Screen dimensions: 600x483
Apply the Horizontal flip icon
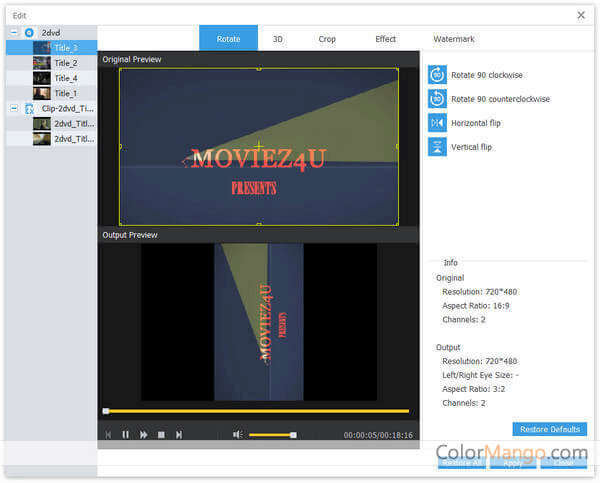(x=437, y=123)
